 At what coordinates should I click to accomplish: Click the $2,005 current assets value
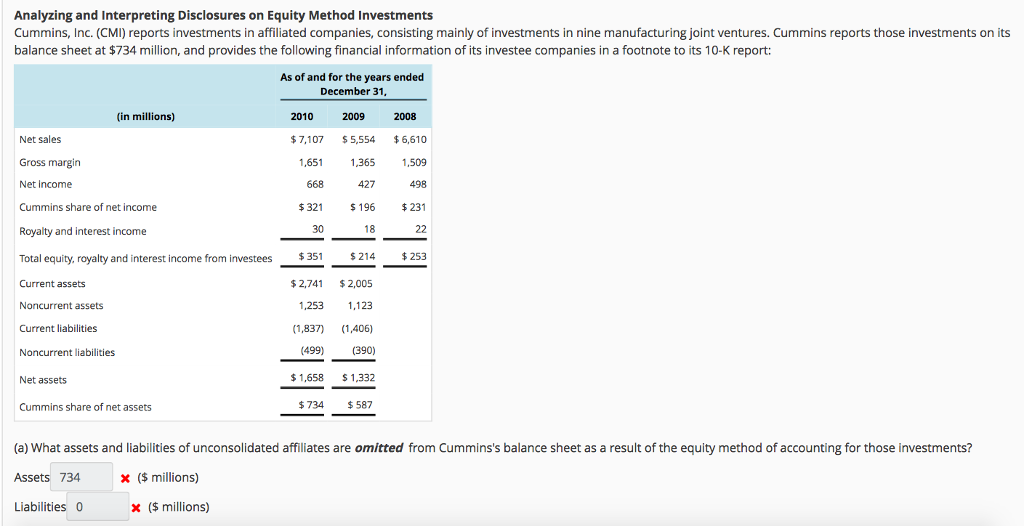click(x=356, y=284)
